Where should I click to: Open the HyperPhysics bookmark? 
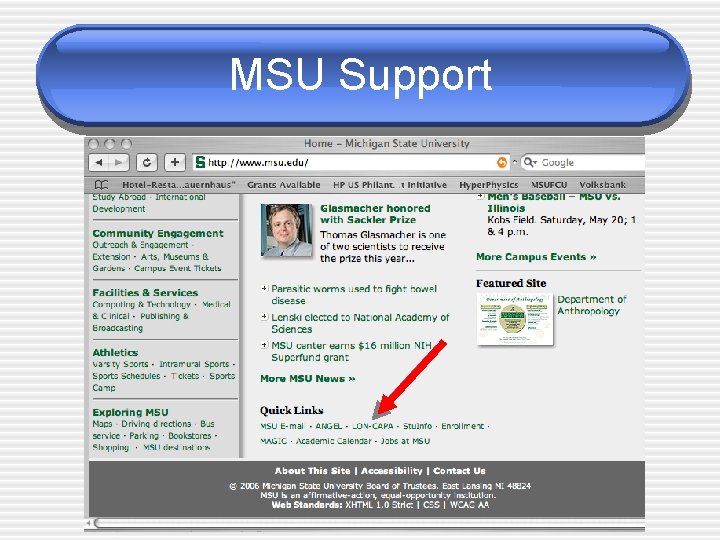[x=489, y=185]
